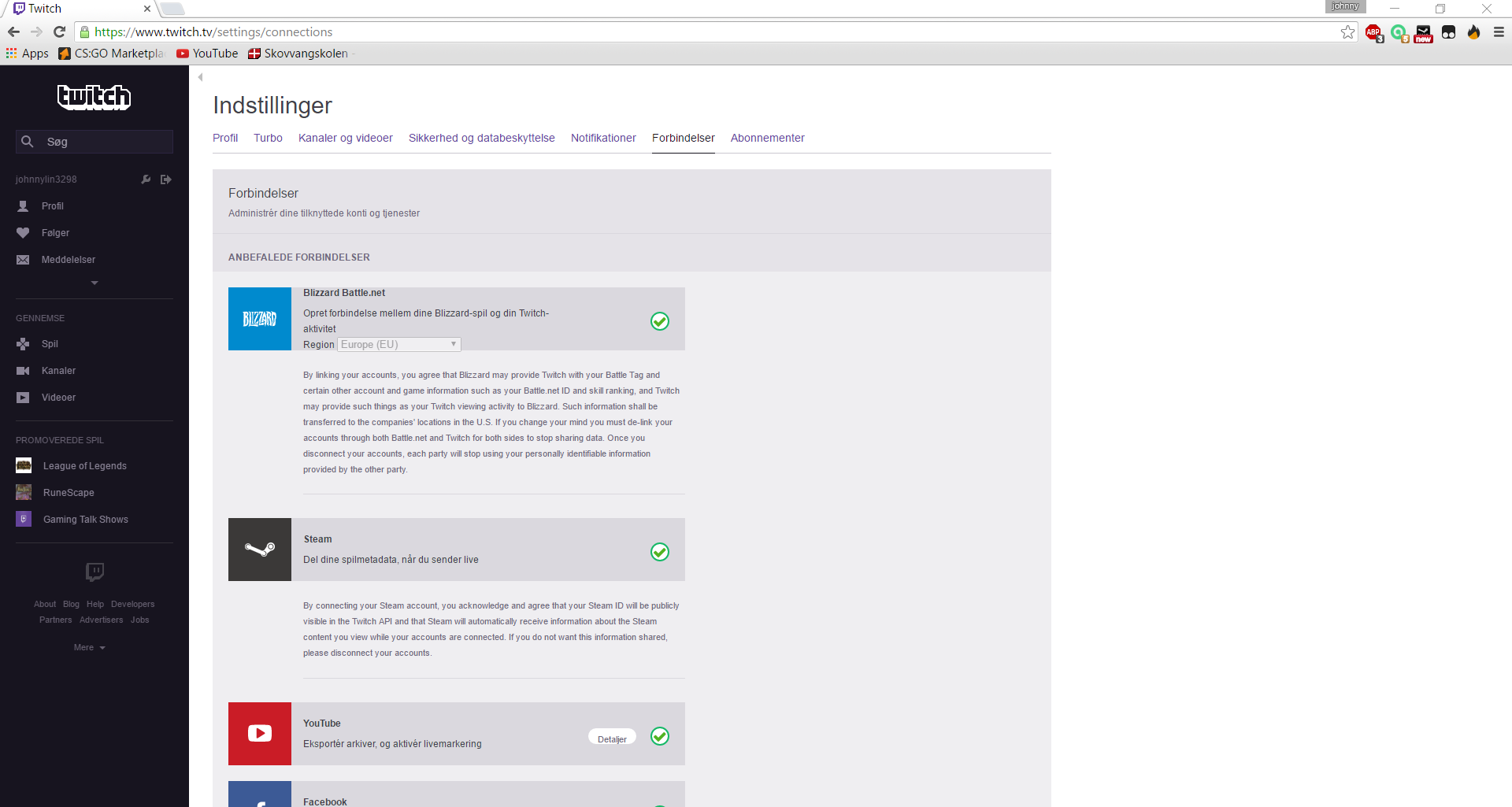Open the Sikkerhed og databeskyttelse tab
The height and width of the screenshot is (807, 1512).
coord(482,138)
